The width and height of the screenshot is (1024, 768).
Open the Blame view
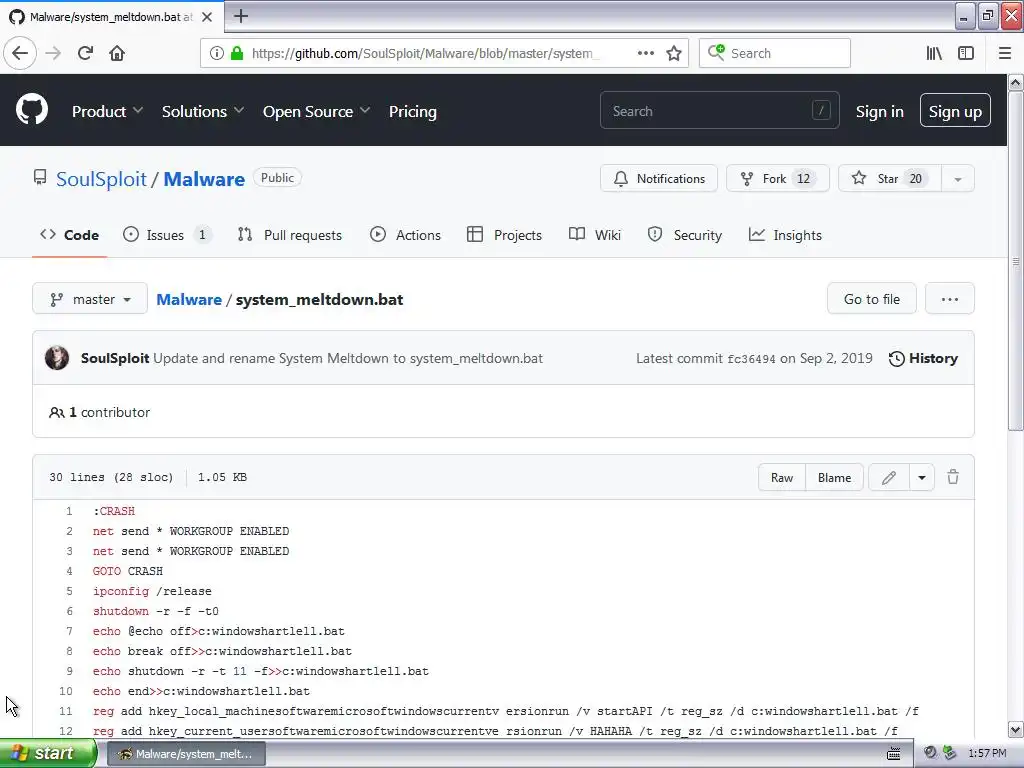coord(835,477)
